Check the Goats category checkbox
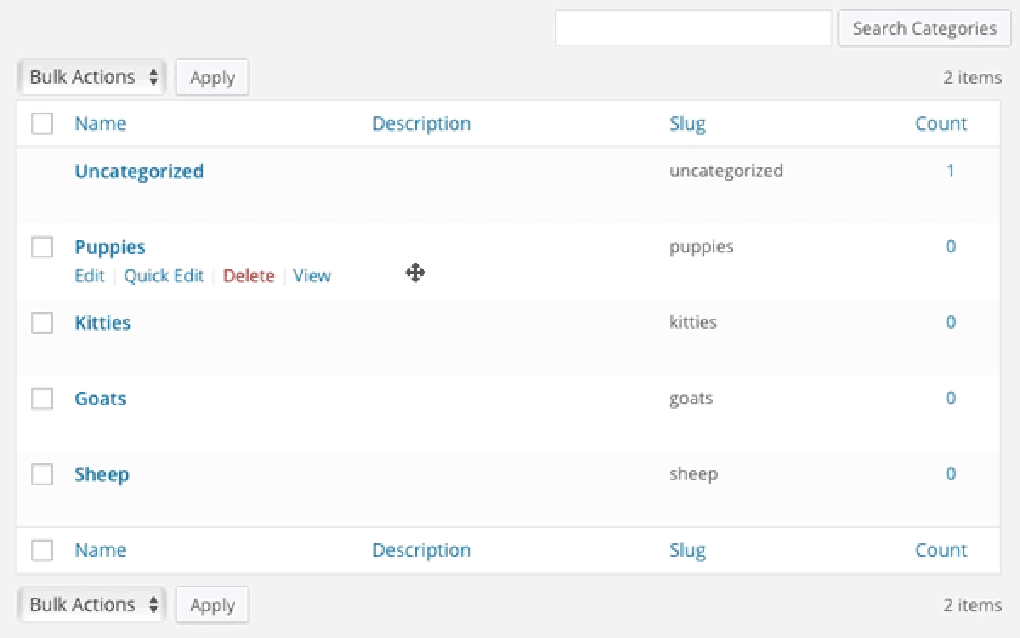The height and width of the screenshot is (638, 1020). (x=42, y=399)
